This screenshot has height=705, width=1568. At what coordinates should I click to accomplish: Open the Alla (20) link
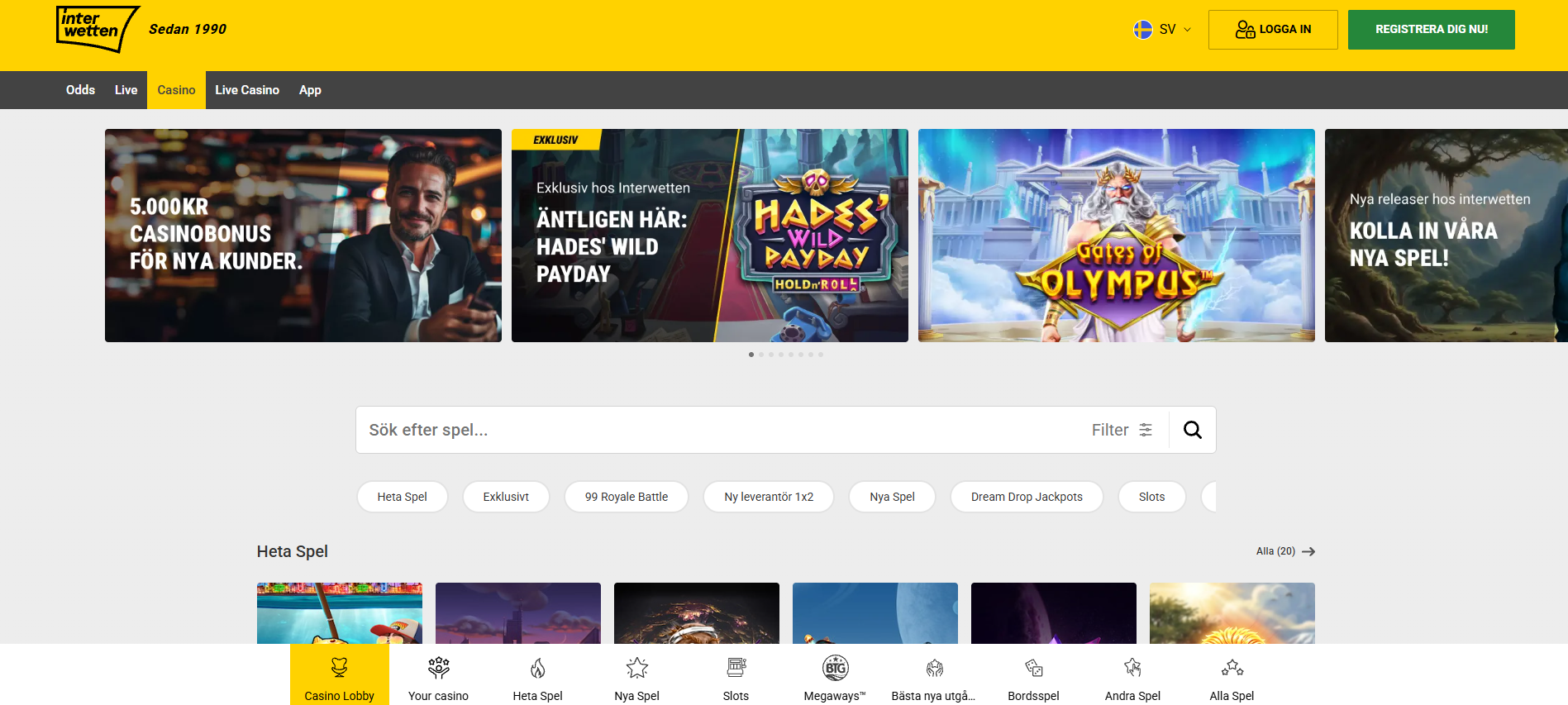tap(1285, 551)
